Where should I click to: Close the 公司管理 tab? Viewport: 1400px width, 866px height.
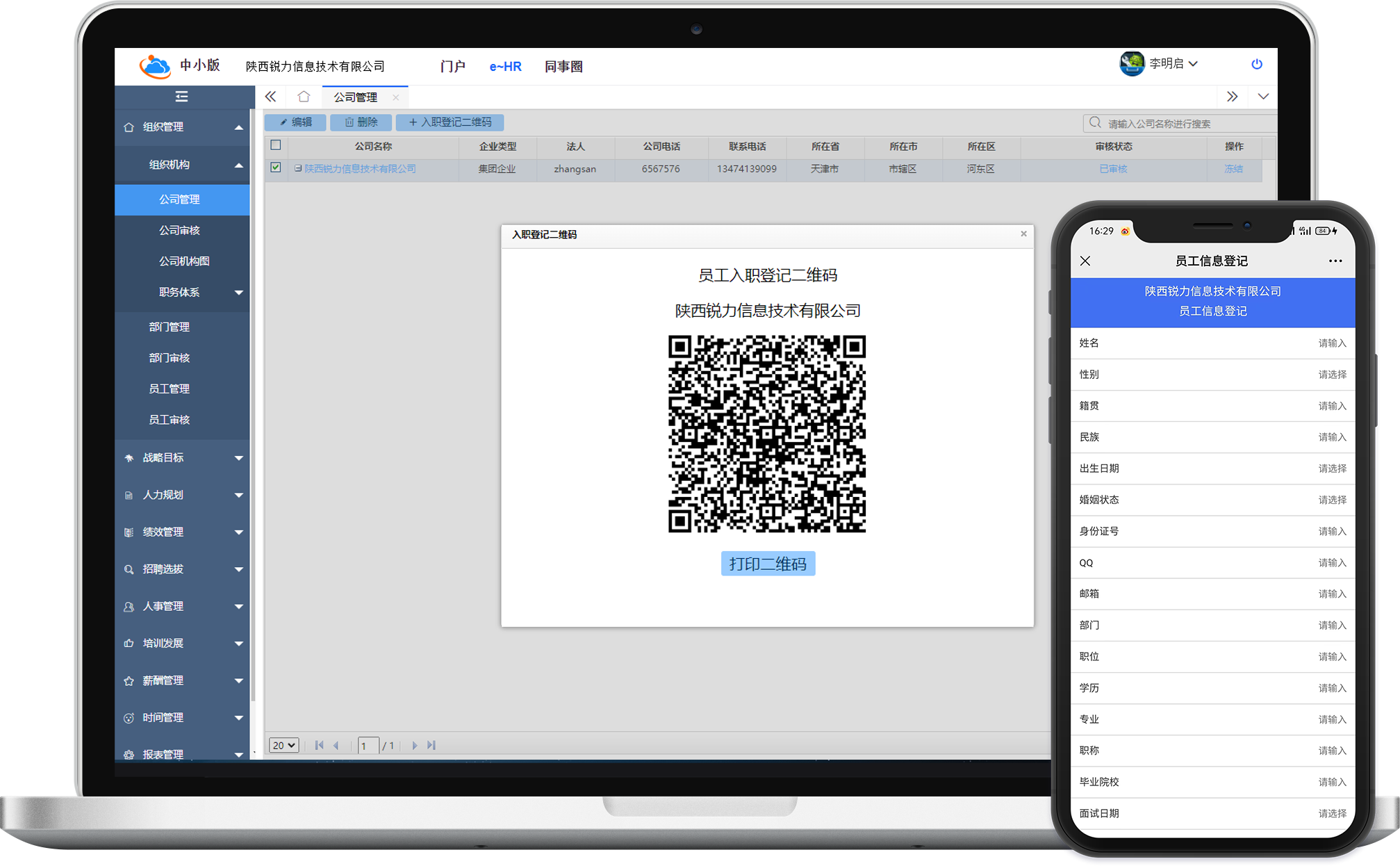[396, 97]
